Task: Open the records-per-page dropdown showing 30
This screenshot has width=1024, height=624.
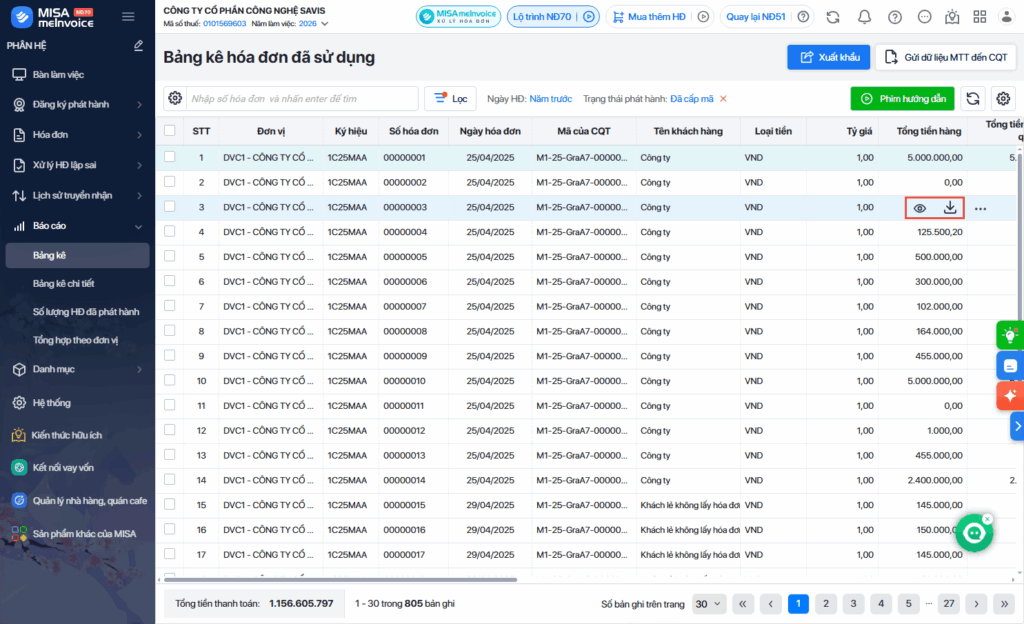Action: (709, 604)
